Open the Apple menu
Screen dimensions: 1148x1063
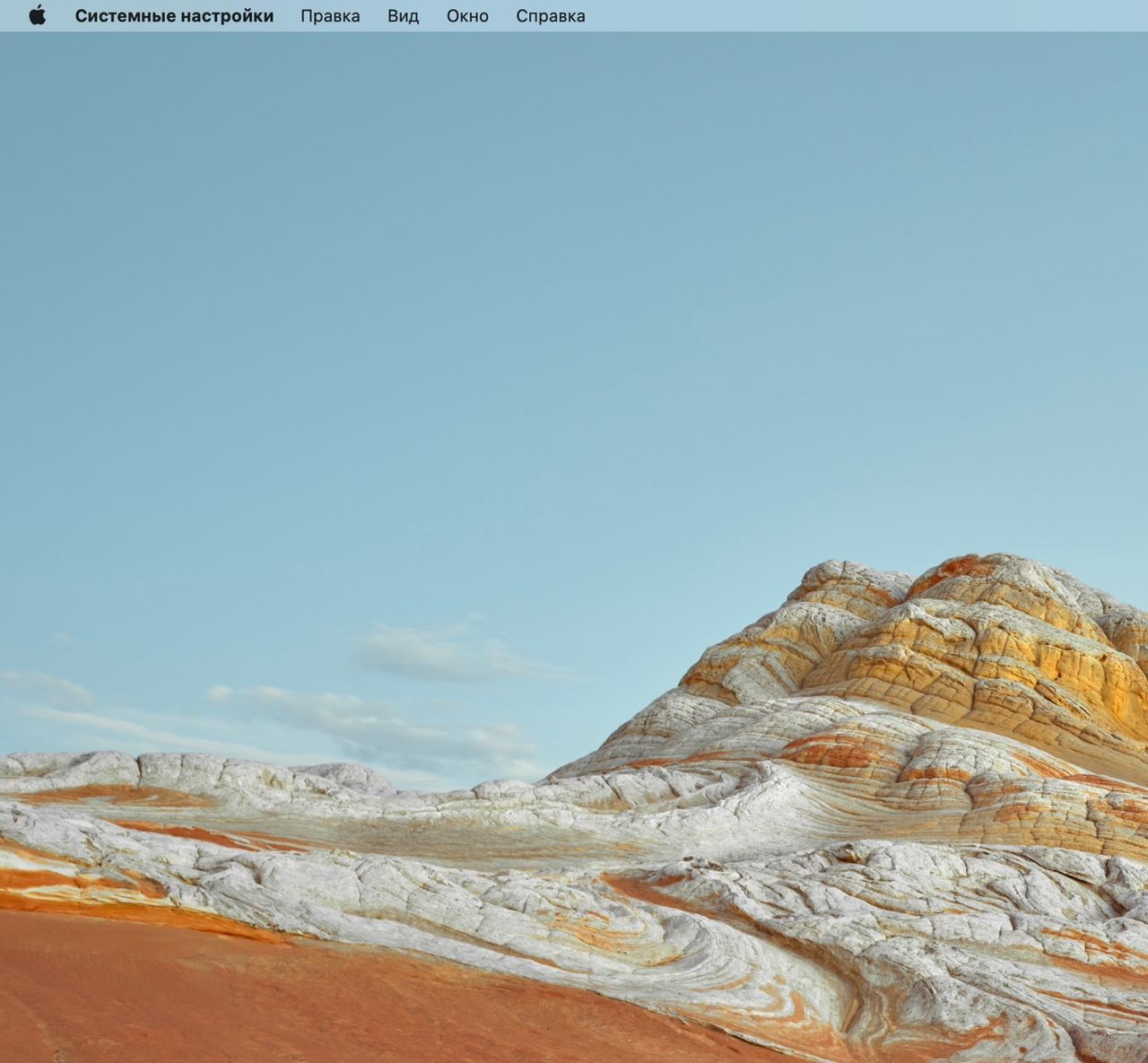click(37, 15)
